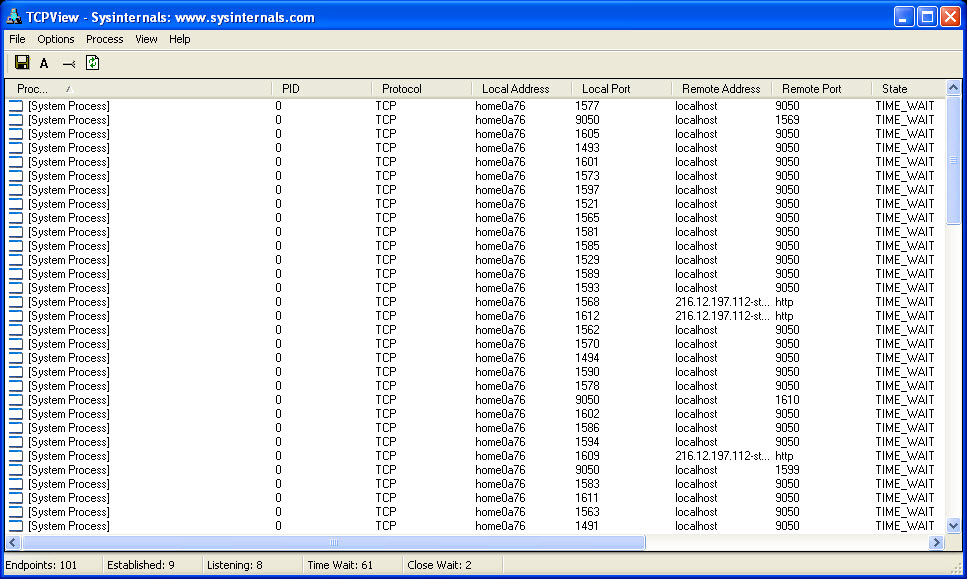Click process icon of row with local port 1605
Image resolution: width=967 pixels, height=579 pixels.
pyautogui.click(x=16, y=134)
